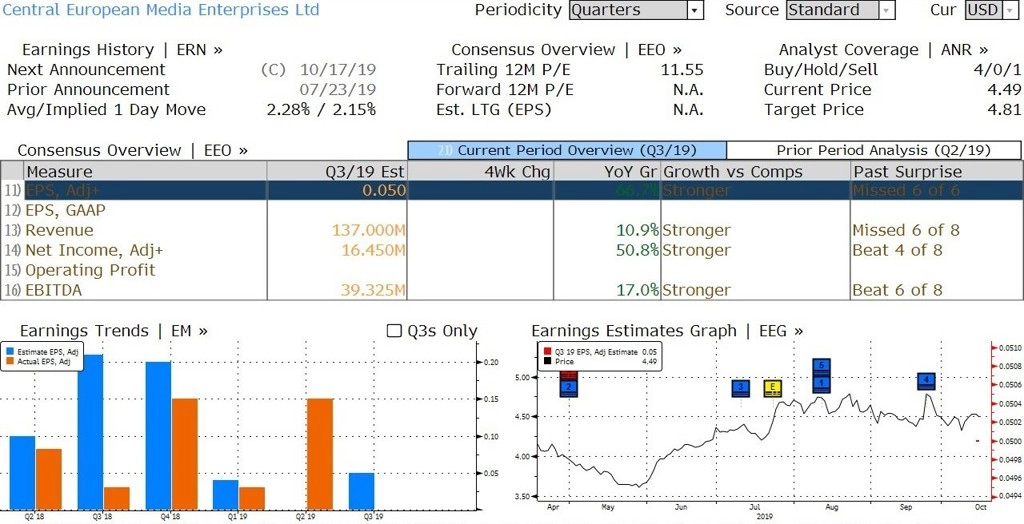
Task: Click the blue marker numbered 2
Action: 569,388
